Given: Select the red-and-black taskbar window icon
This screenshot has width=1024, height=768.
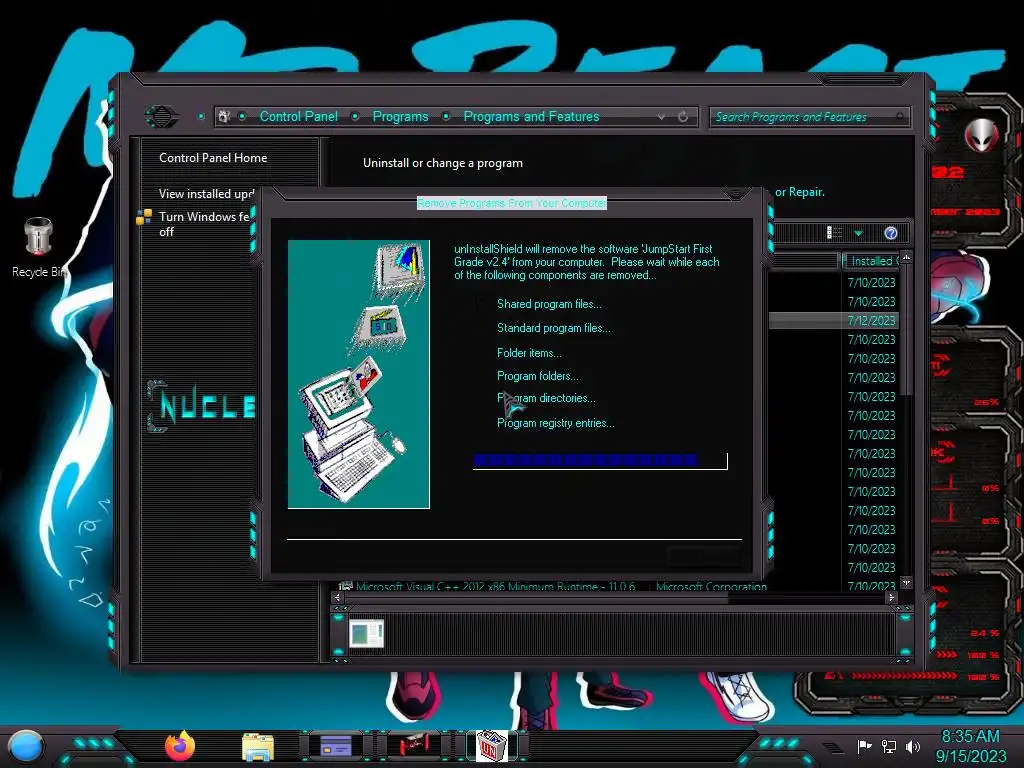Looking at the screenshot, I should pyautogui.click(x=413, y=746).
